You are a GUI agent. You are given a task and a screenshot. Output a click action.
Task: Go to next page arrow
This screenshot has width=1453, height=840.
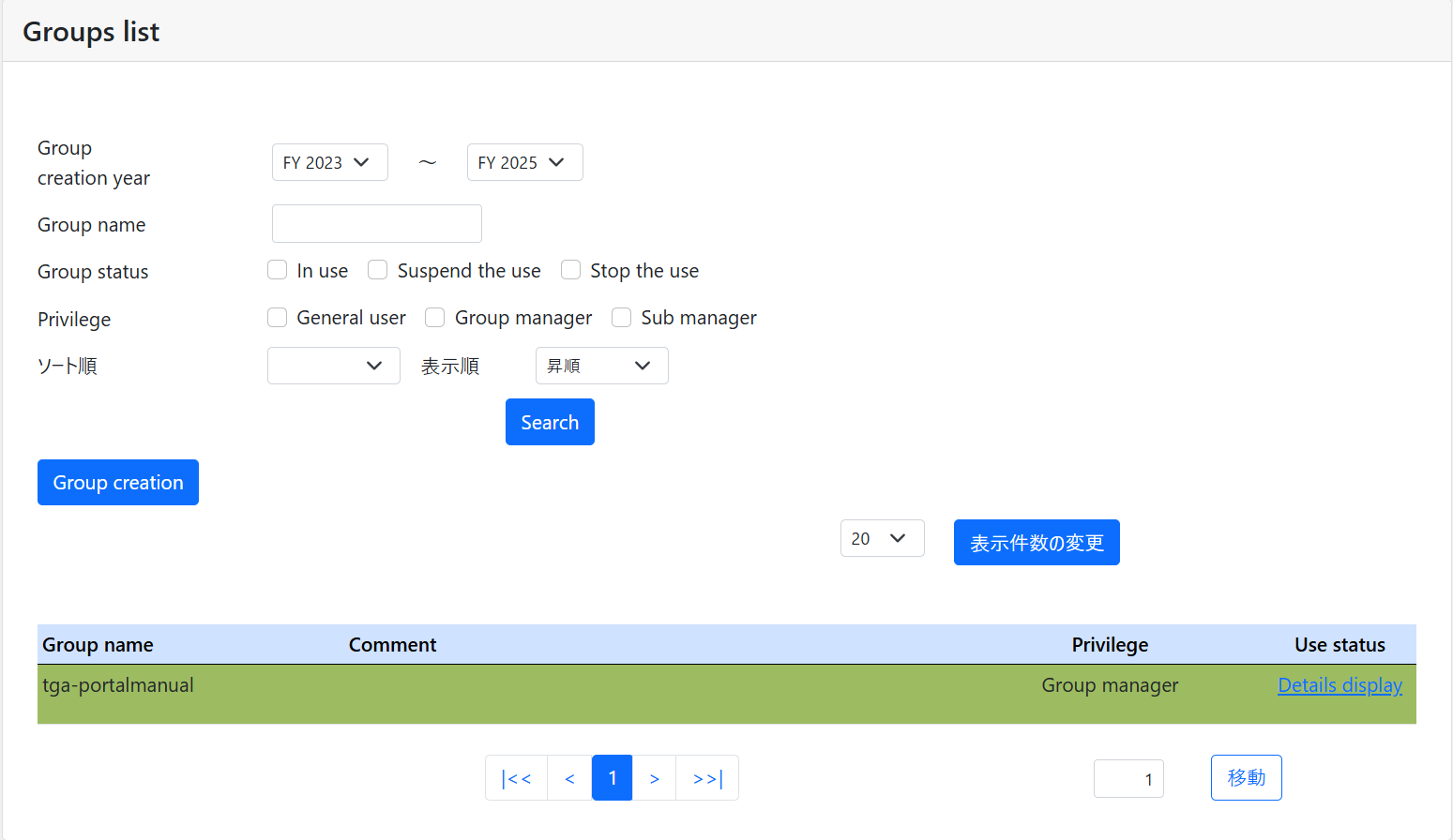point(654,778)
